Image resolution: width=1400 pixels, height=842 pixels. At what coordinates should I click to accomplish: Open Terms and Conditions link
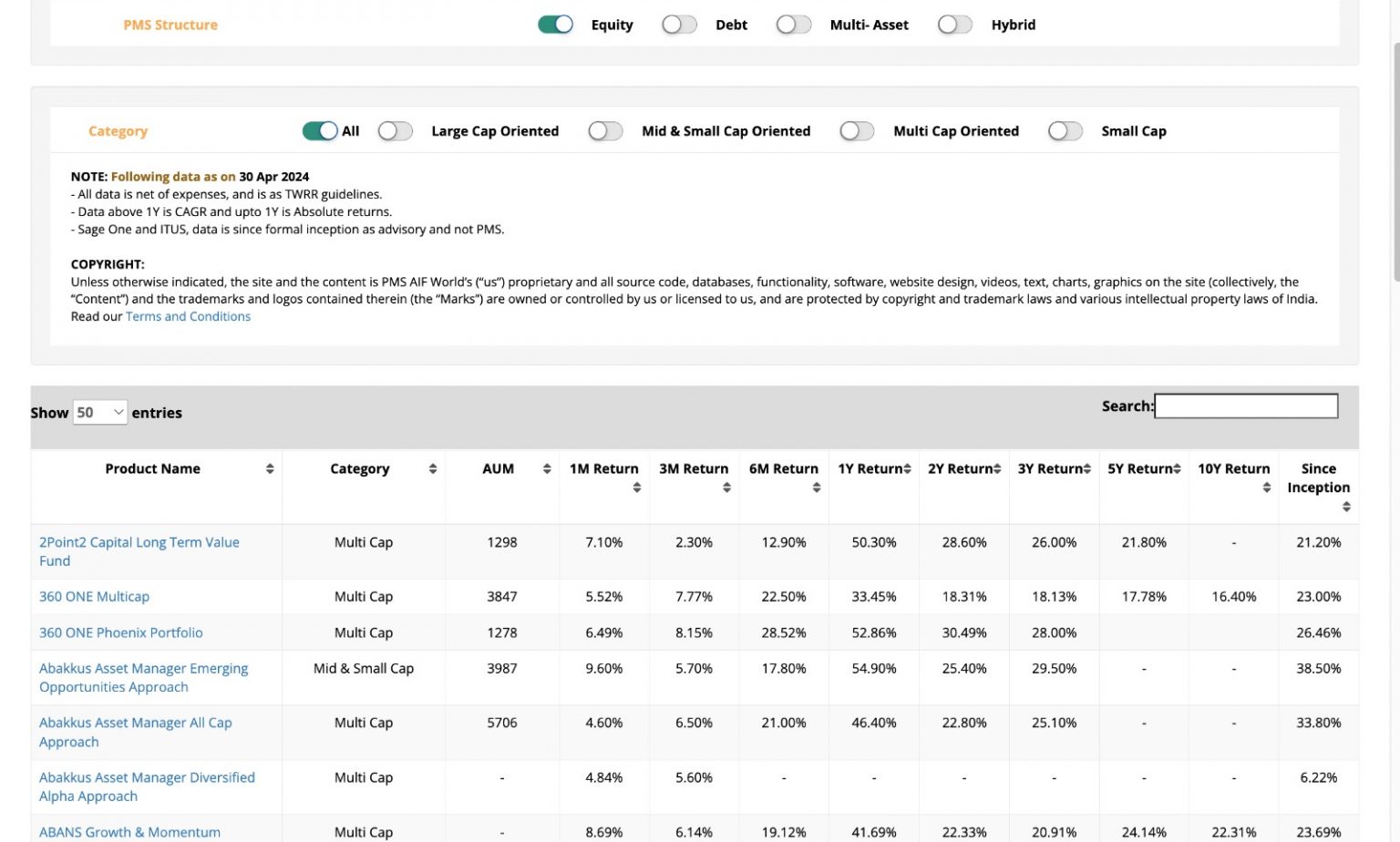click(188, 316)
